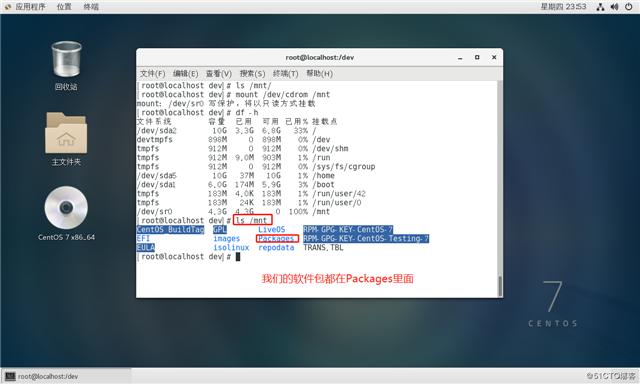Image resolution: width=640 pixels, height=384 pixels.
Task: Click the /sys/fs/cgroup mount point text
Action: 344,166
